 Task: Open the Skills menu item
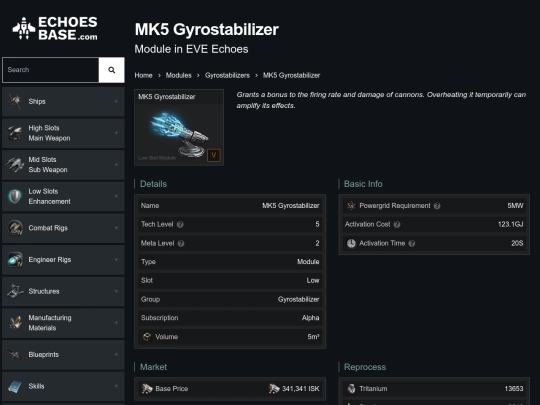[63, 386]
